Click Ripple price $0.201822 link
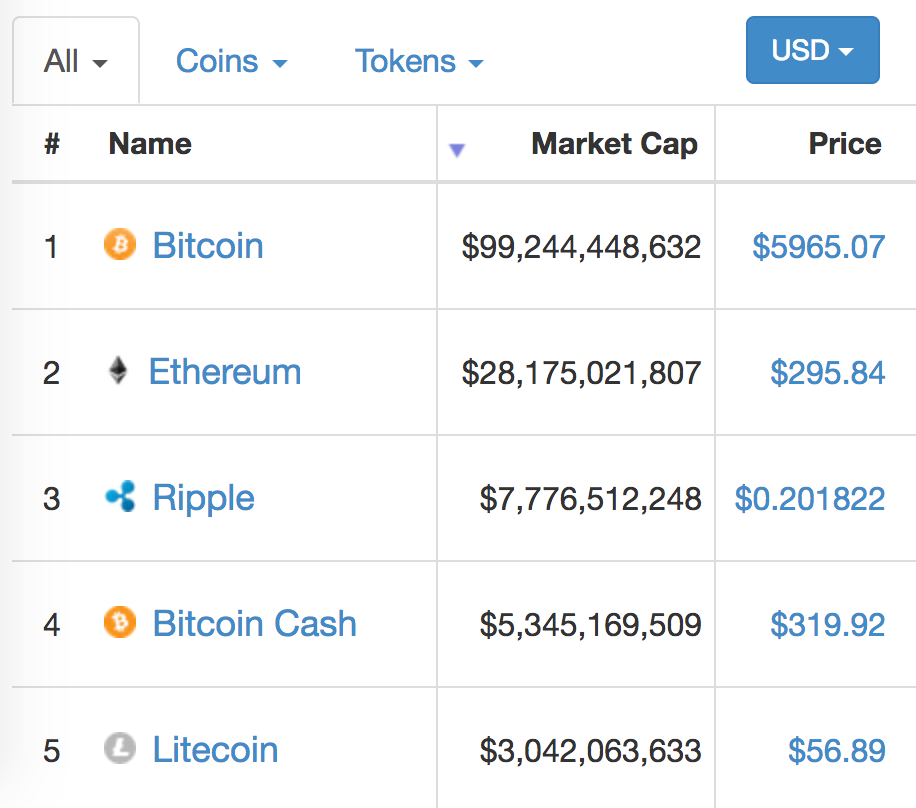This screenshot has width=916, height=808. [810, 499]
